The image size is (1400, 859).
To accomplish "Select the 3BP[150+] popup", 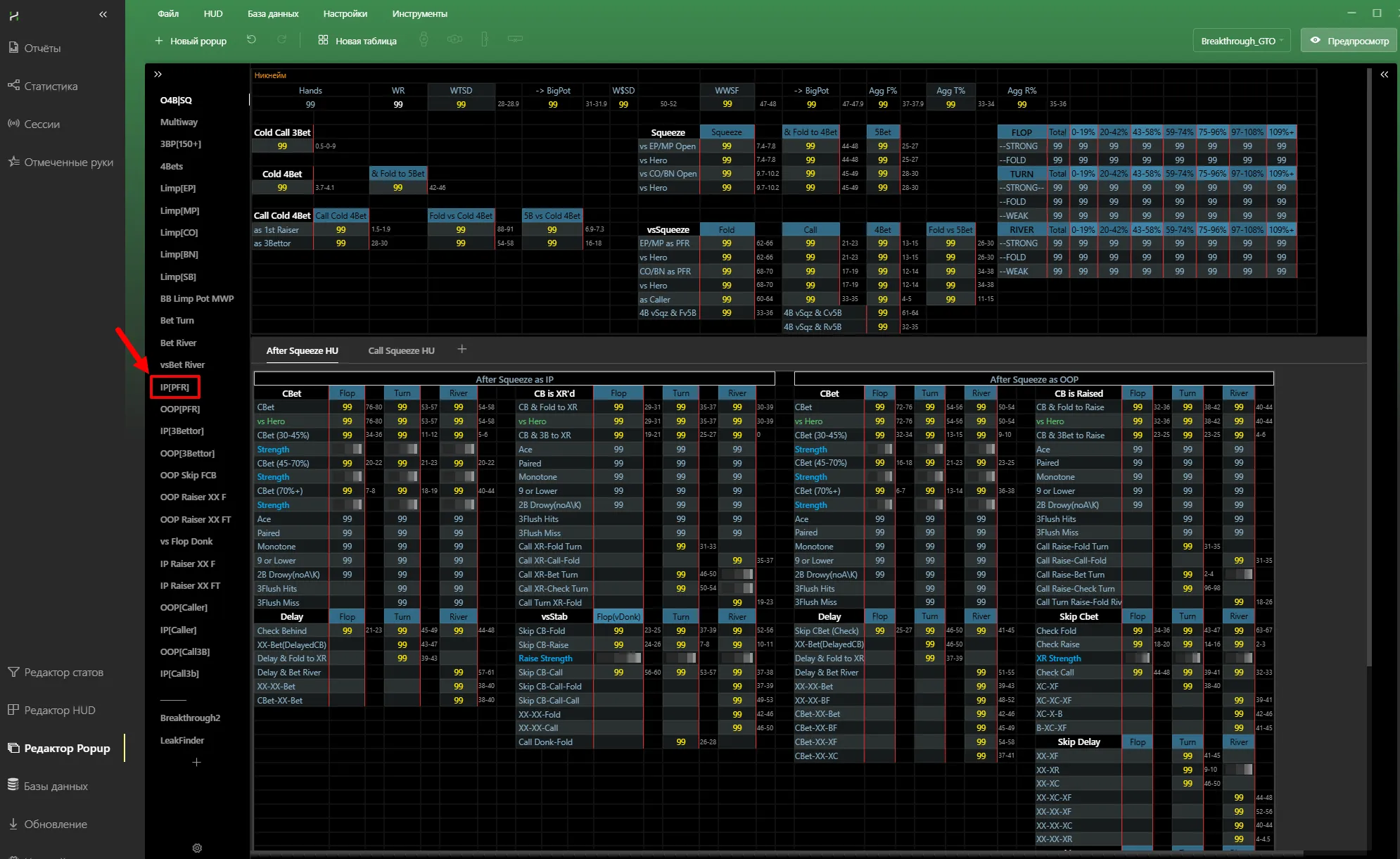I will tap(180, 144).
